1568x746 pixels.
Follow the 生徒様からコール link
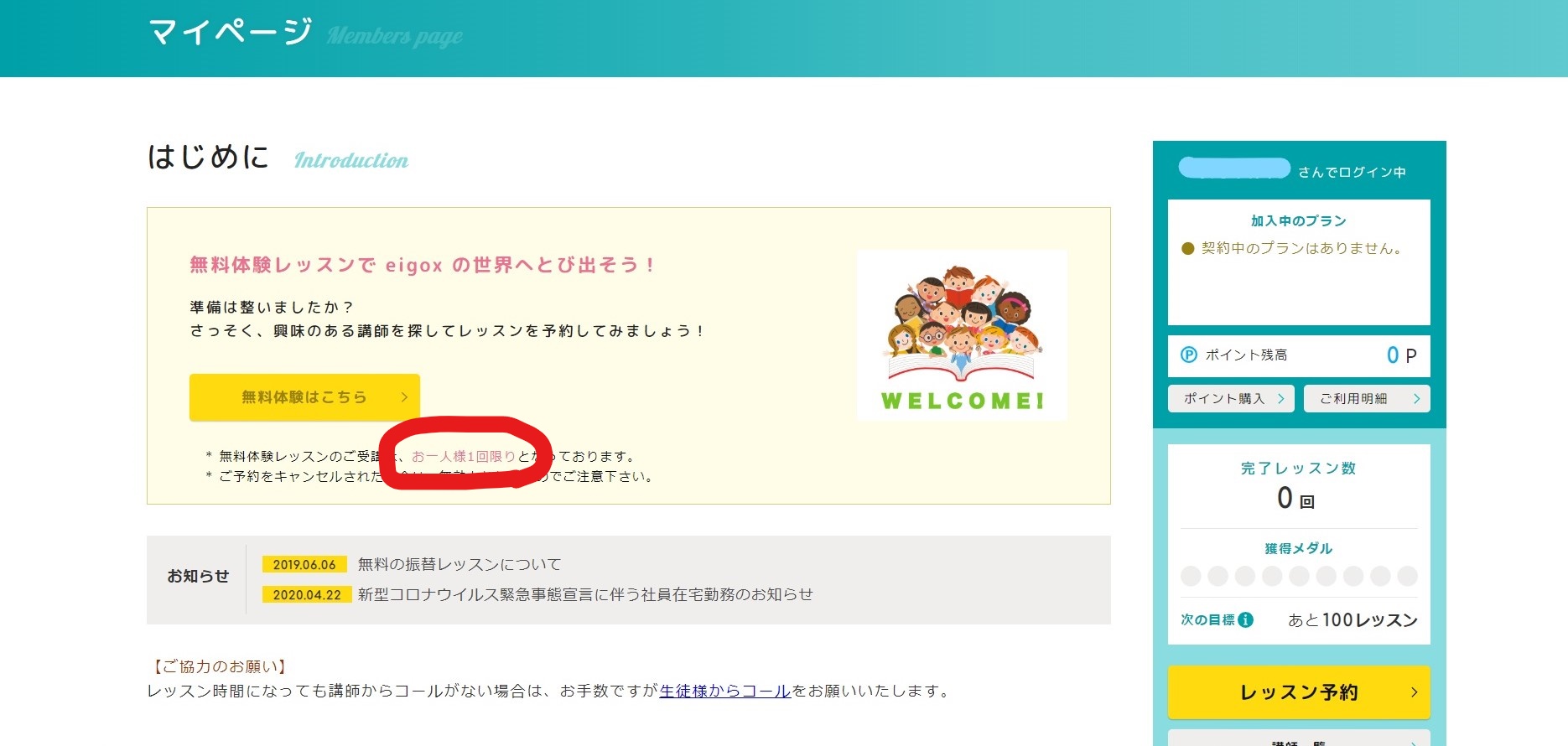(724, 691)
